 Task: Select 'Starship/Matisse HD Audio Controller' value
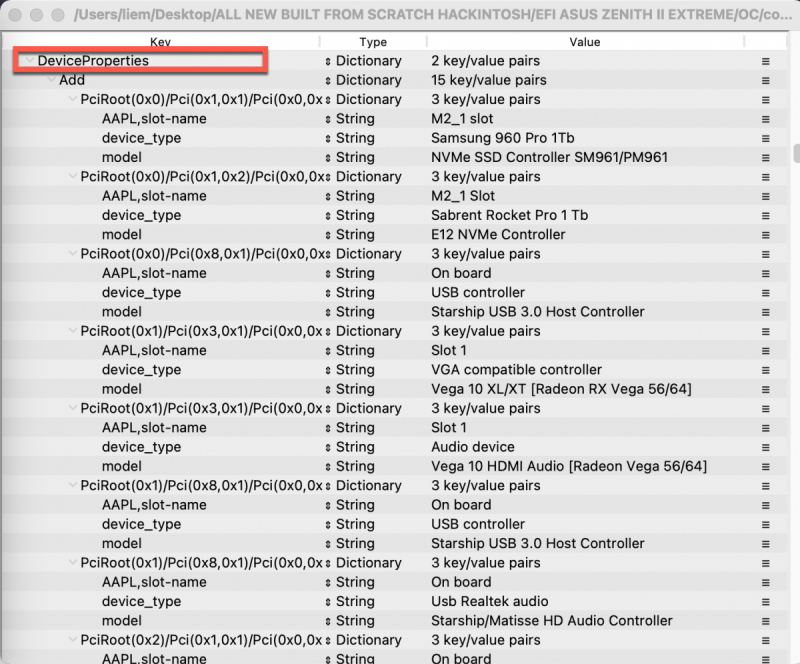point(552,621)
